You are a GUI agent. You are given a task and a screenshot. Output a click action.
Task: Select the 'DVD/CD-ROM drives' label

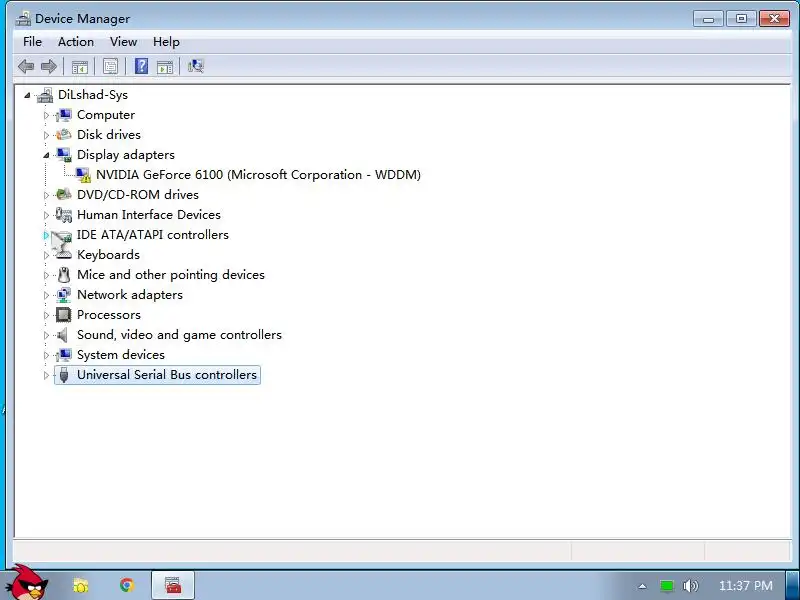[x=138, y=195]
